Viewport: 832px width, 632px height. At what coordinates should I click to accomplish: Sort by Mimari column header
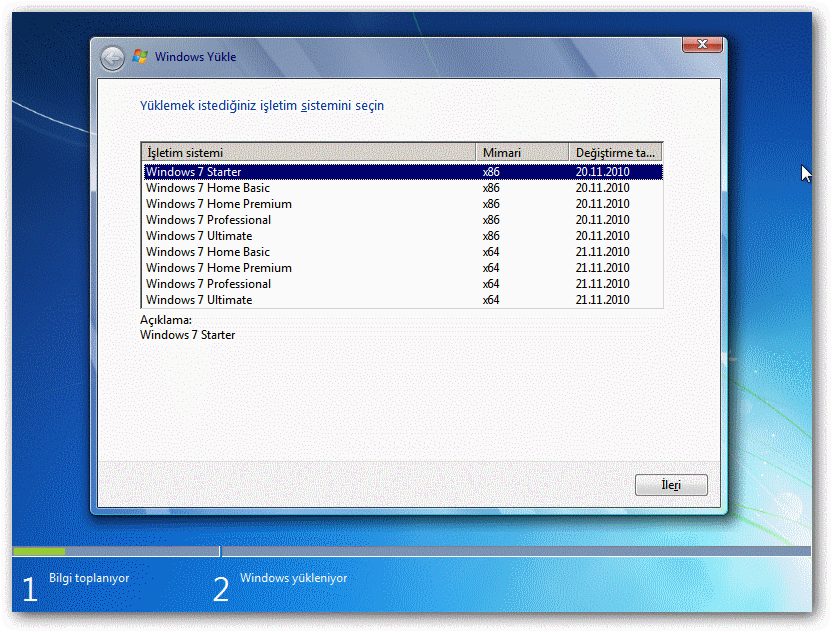point(522,153)
